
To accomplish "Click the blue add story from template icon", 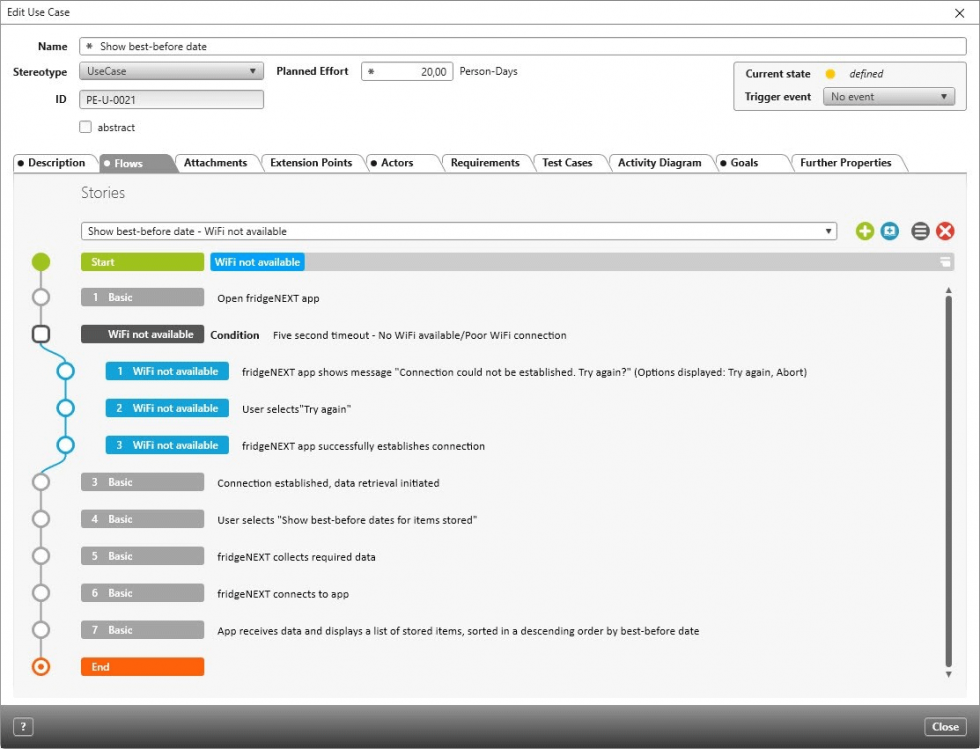I will click(891, 230).
